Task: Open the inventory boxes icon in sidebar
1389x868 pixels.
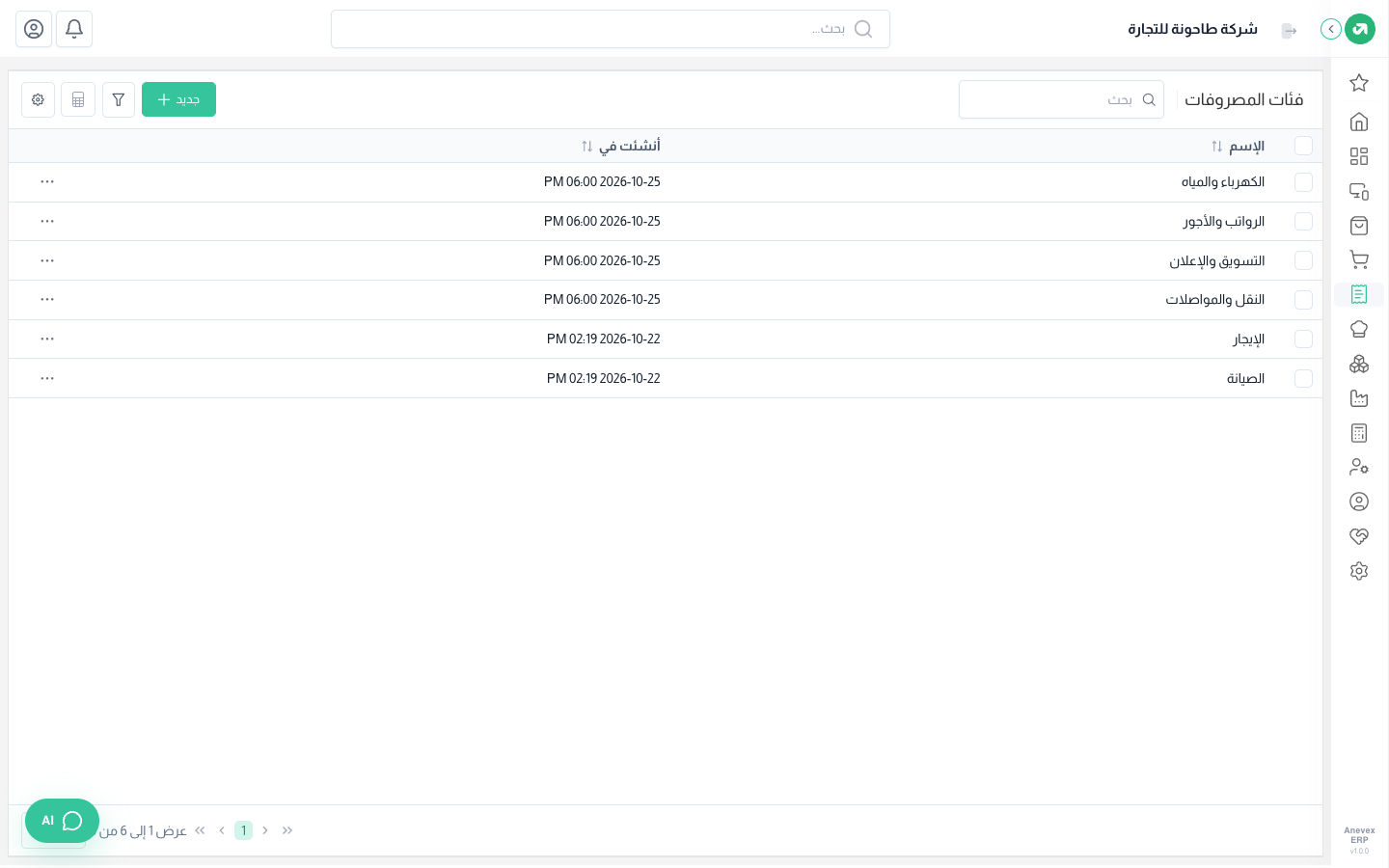Action: pyautogui.click(x=1359, y=364)
